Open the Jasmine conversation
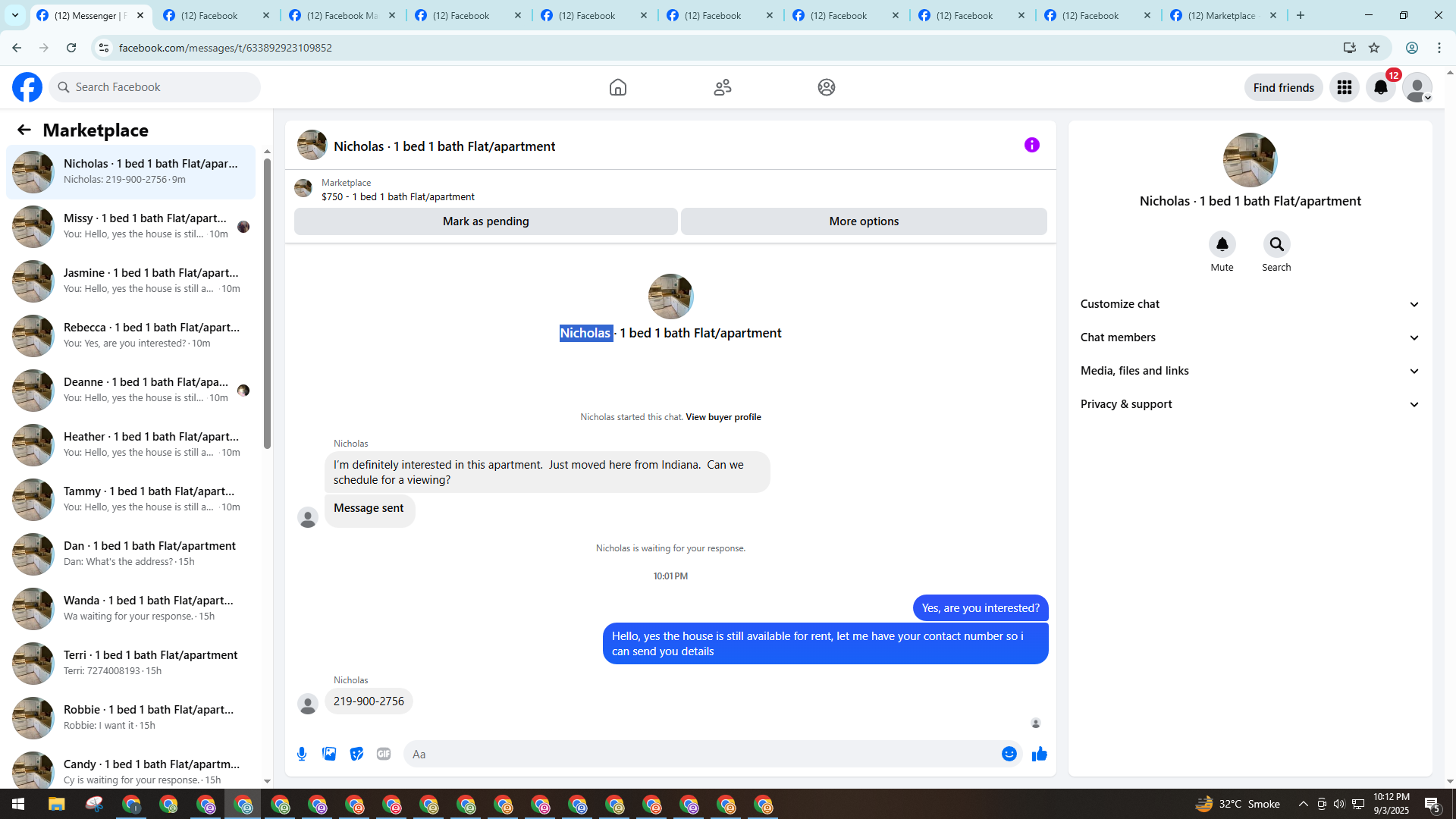Image resolution: width=1456 pixels, height=819 pixels. click(130, 281)
